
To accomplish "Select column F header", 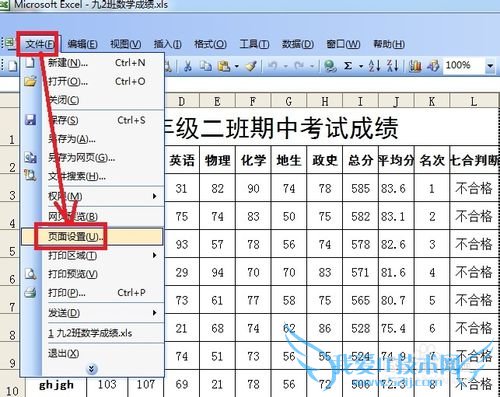I will point(253,101).
